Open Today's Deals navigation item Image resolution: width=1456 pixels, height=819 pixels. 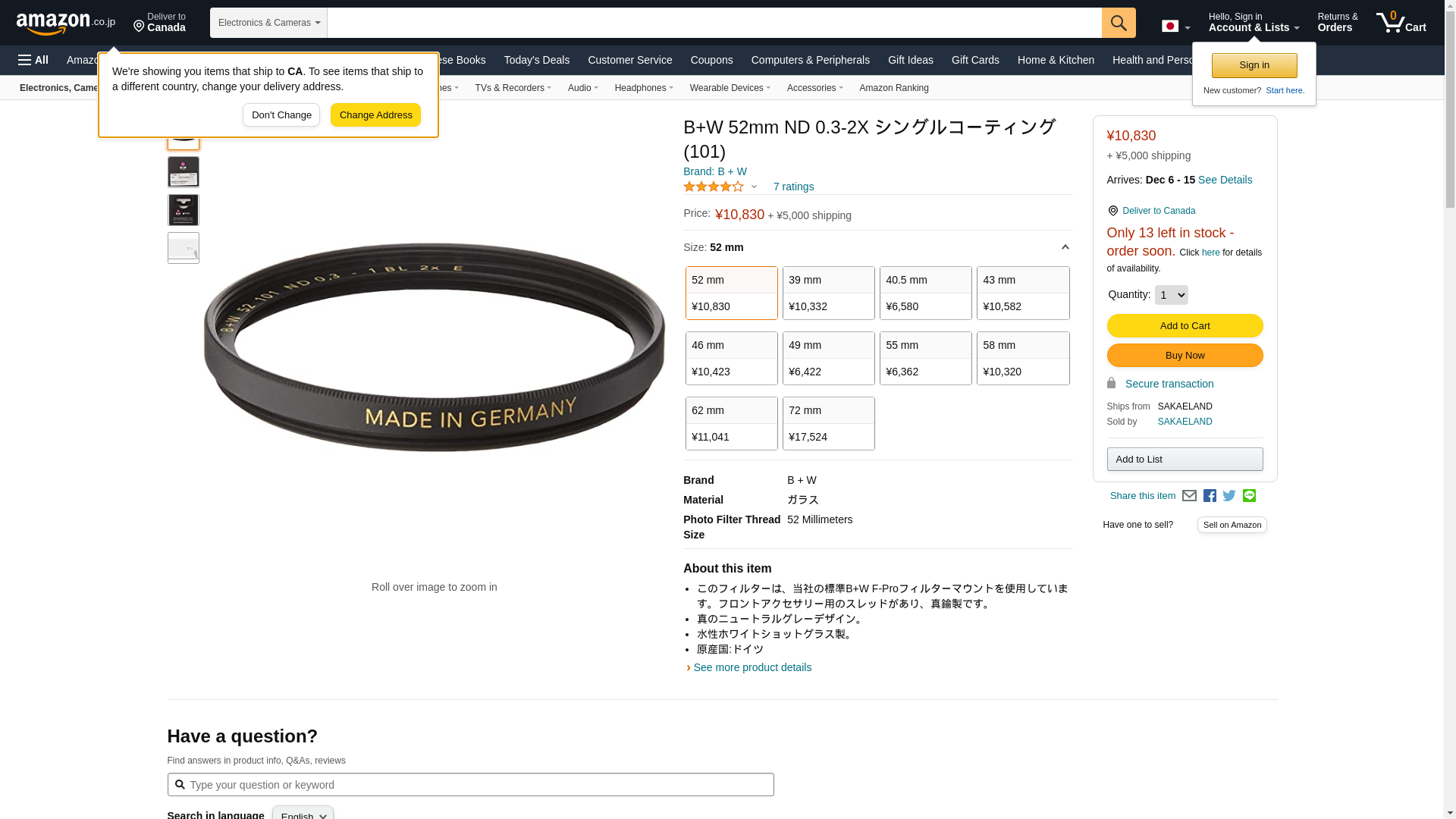pyautogui.click(x=537, y=60)
